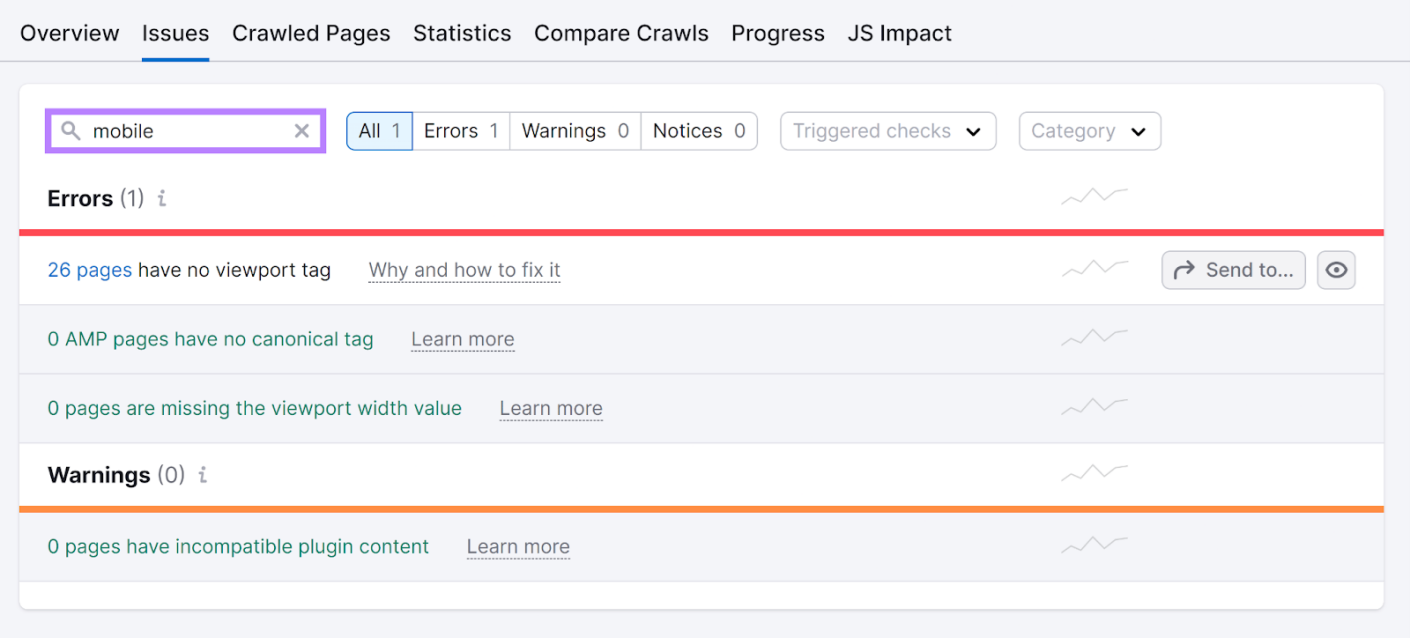Filter issues by Warnings only
Image resolution: width=1410 pixels, height=638 pixels.
[575, 131]
